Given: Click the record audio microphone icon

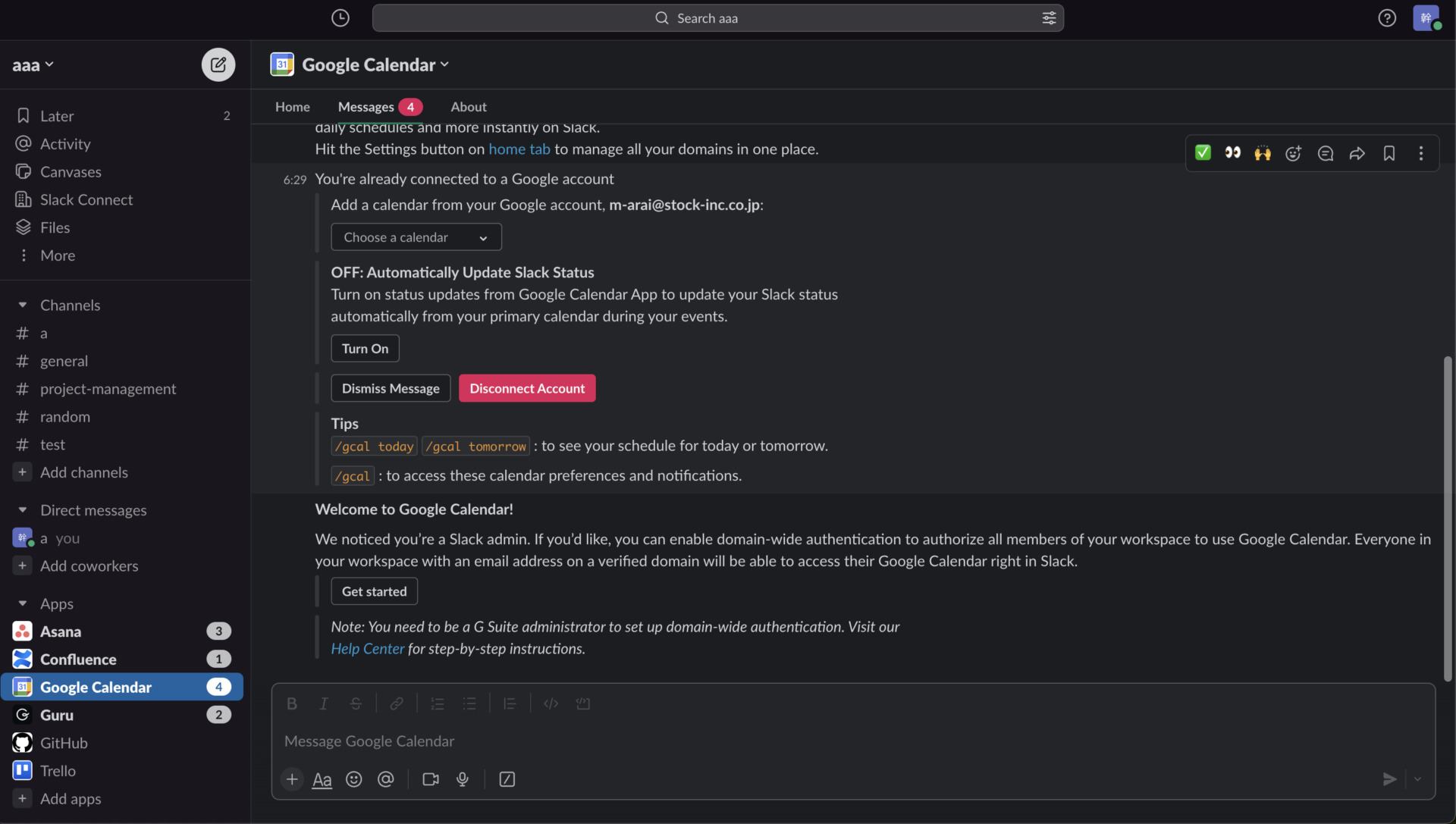Looking at the screenshot, I should 462,779.
